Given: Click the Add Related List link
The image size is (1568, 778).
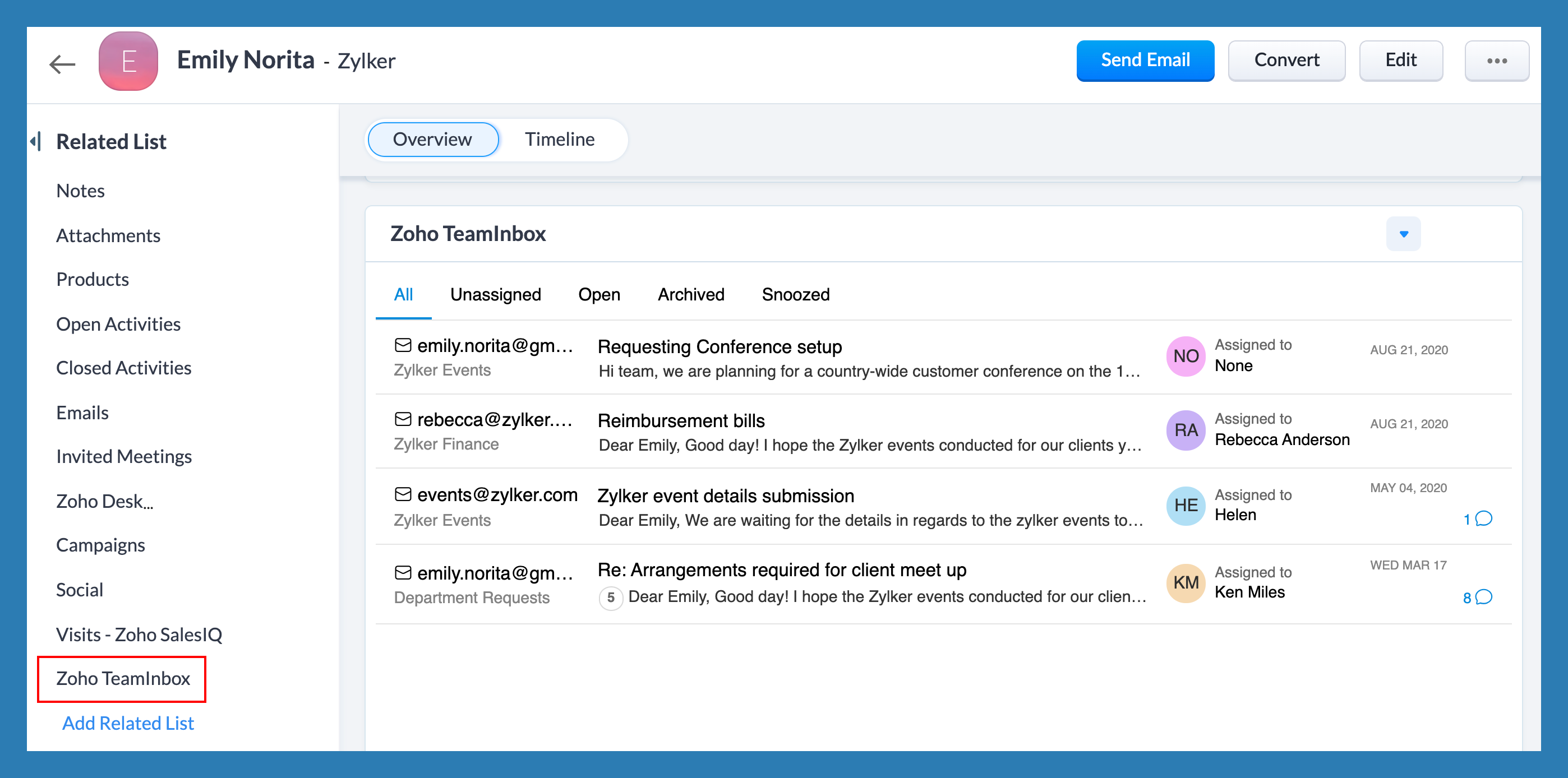Looking at the screenshot, I should [128, 723].
